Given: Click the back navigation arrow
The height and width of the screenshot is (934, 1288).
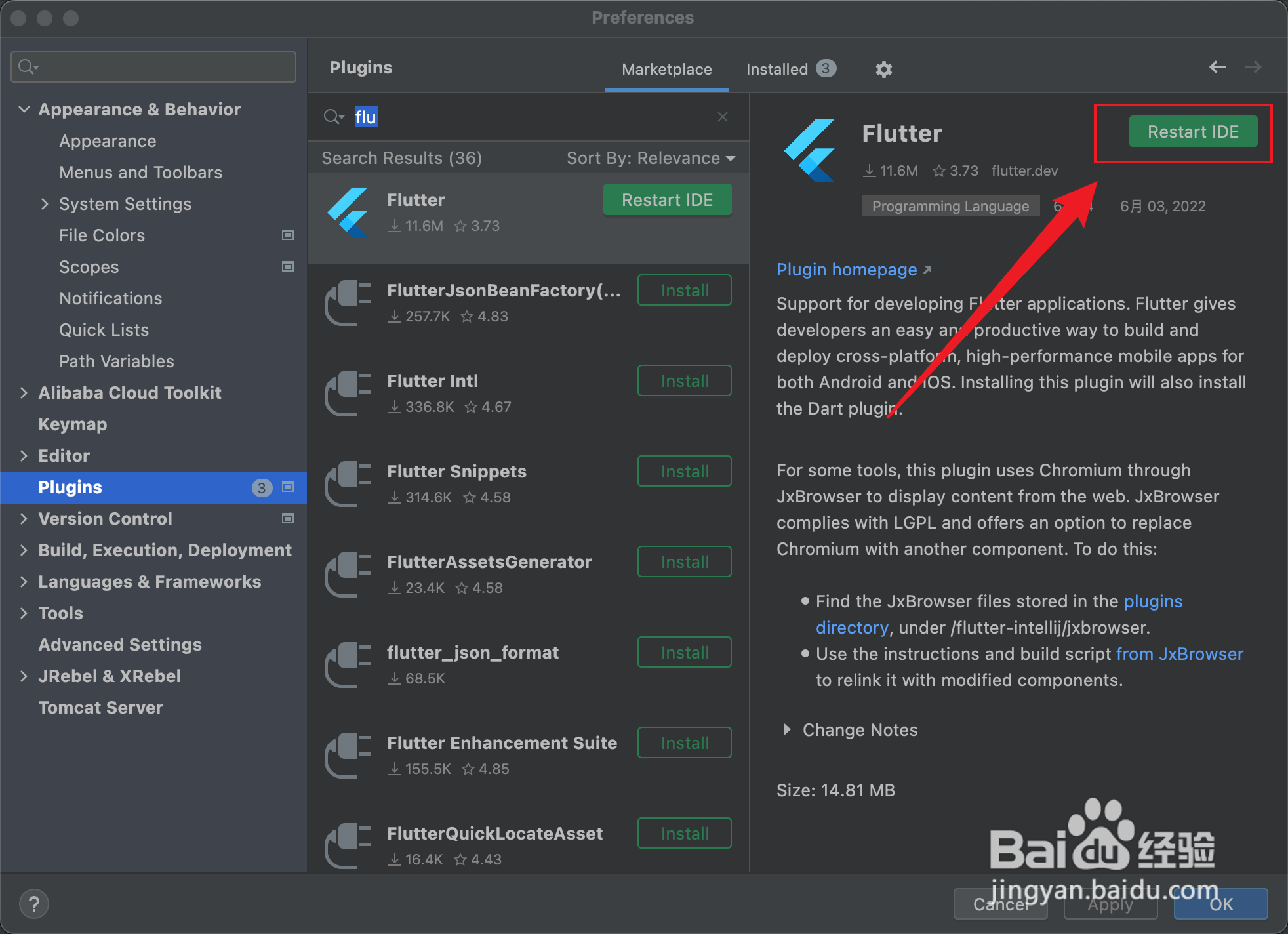Looking at the screenshot, I should coord(1217,67).
